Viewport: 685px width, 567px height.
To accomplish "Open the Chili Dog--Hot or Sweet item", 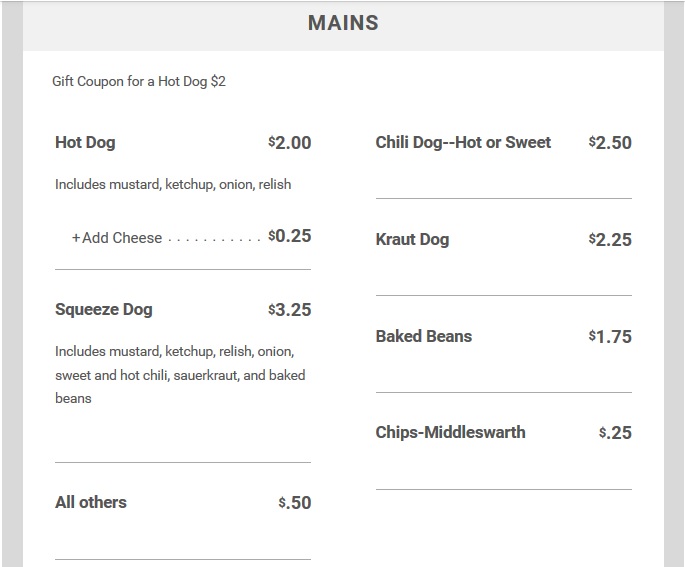I will (463, 142).
